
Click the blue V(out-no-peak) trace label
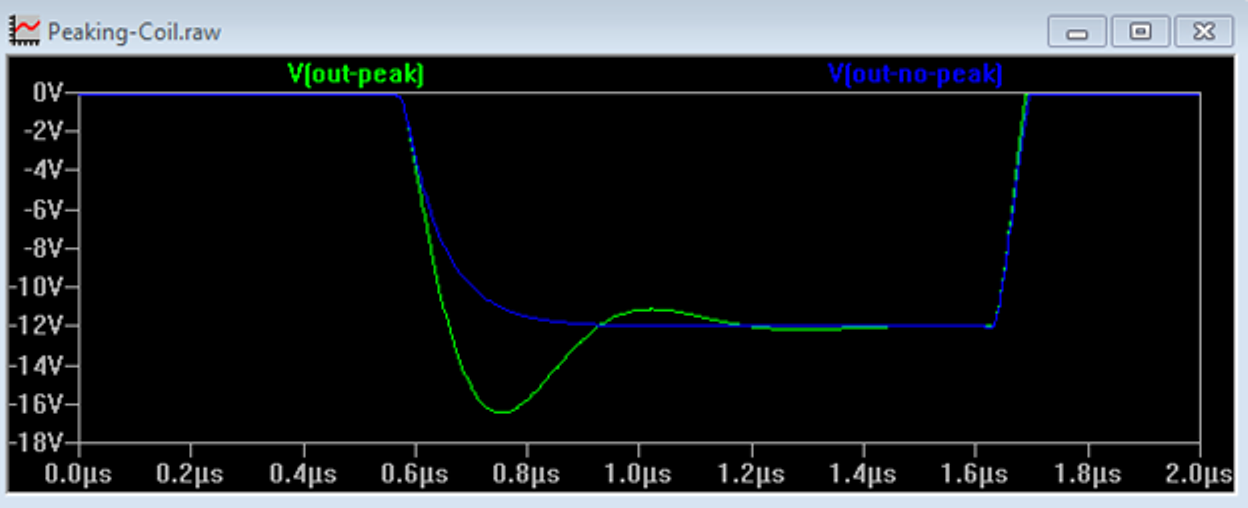point(914,74)
